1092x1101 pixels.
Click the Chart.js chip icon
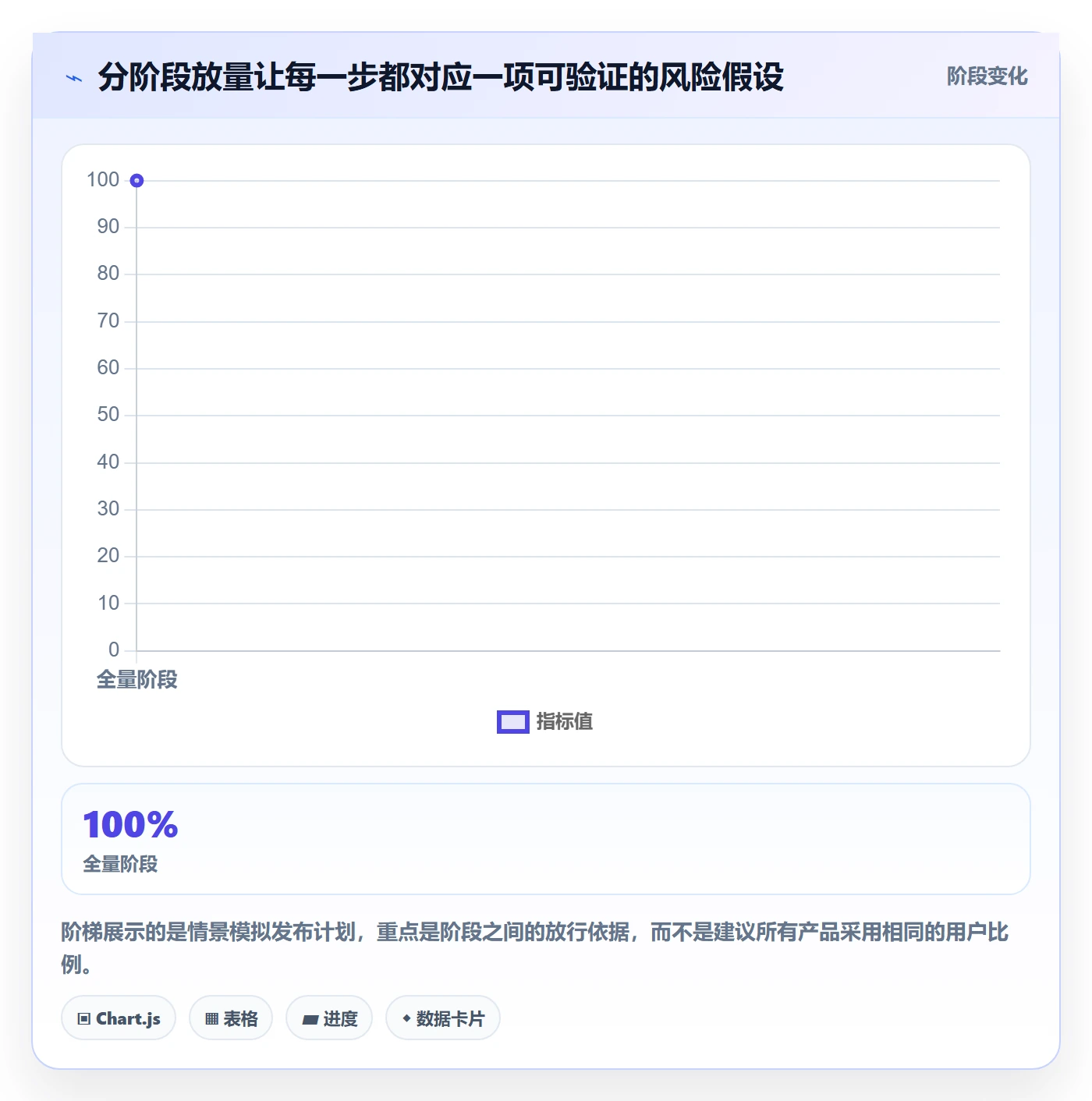coord(84,1018)
